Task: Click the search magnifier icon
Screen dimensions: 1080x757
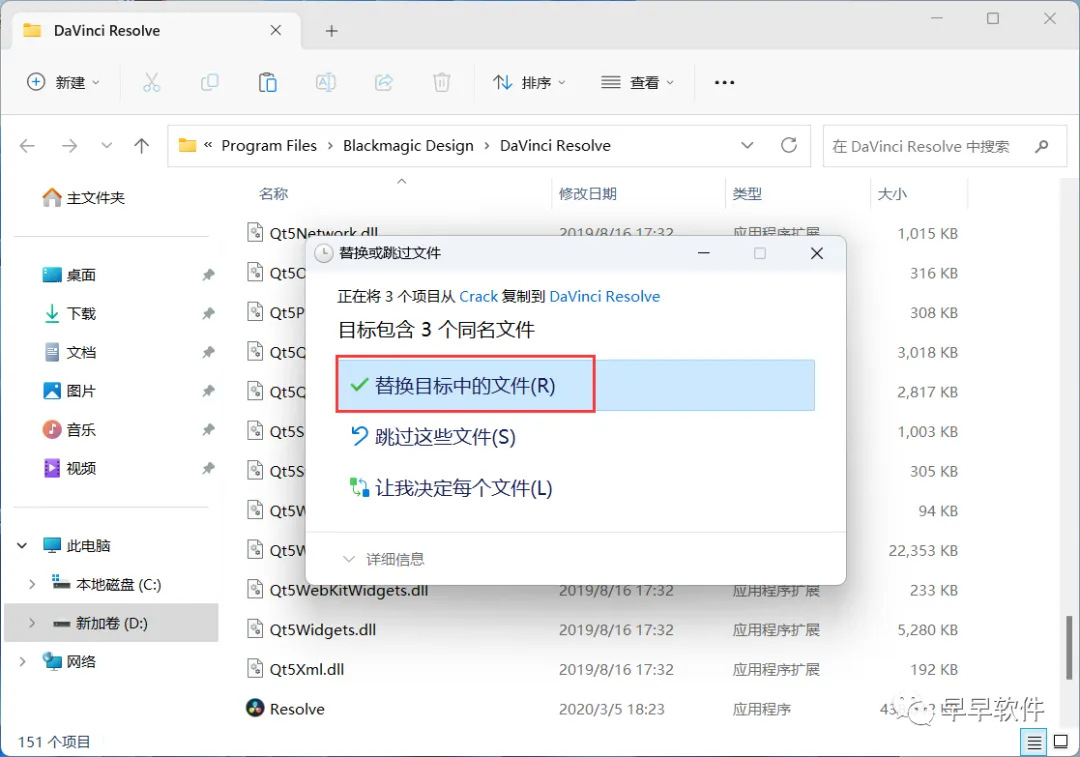Action: coord(1041,146)
